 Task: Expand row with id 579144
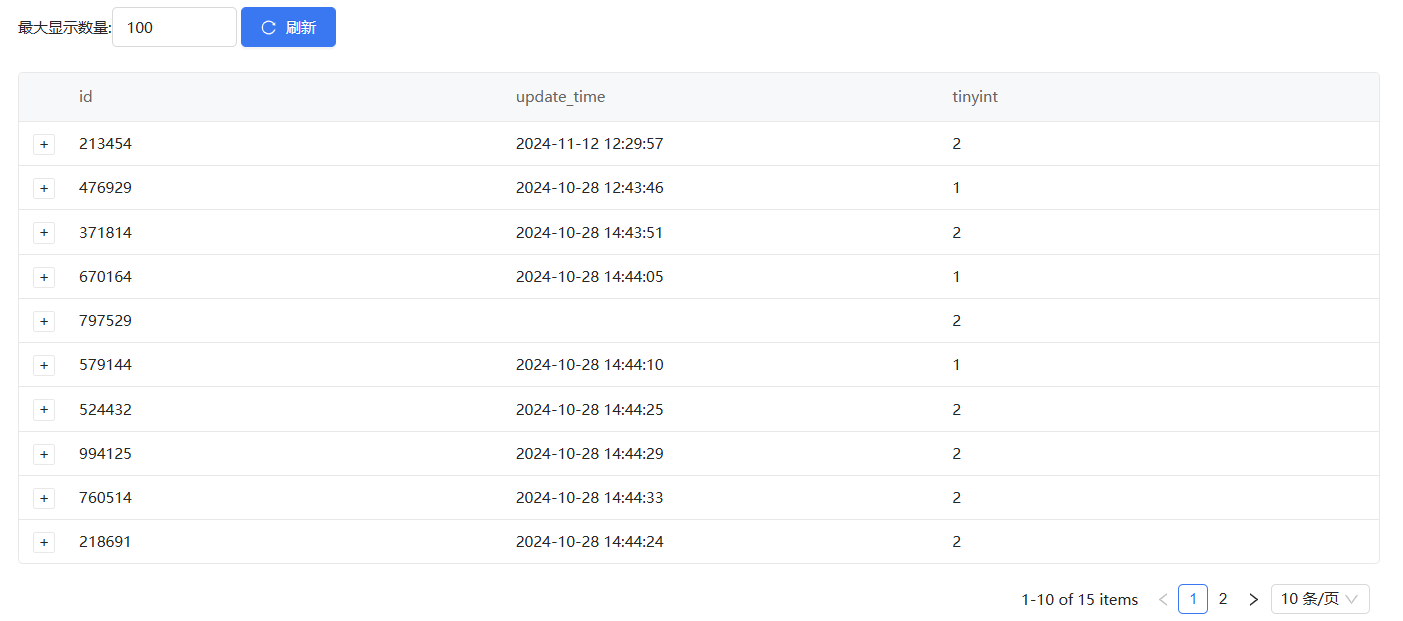coord(44,365)
